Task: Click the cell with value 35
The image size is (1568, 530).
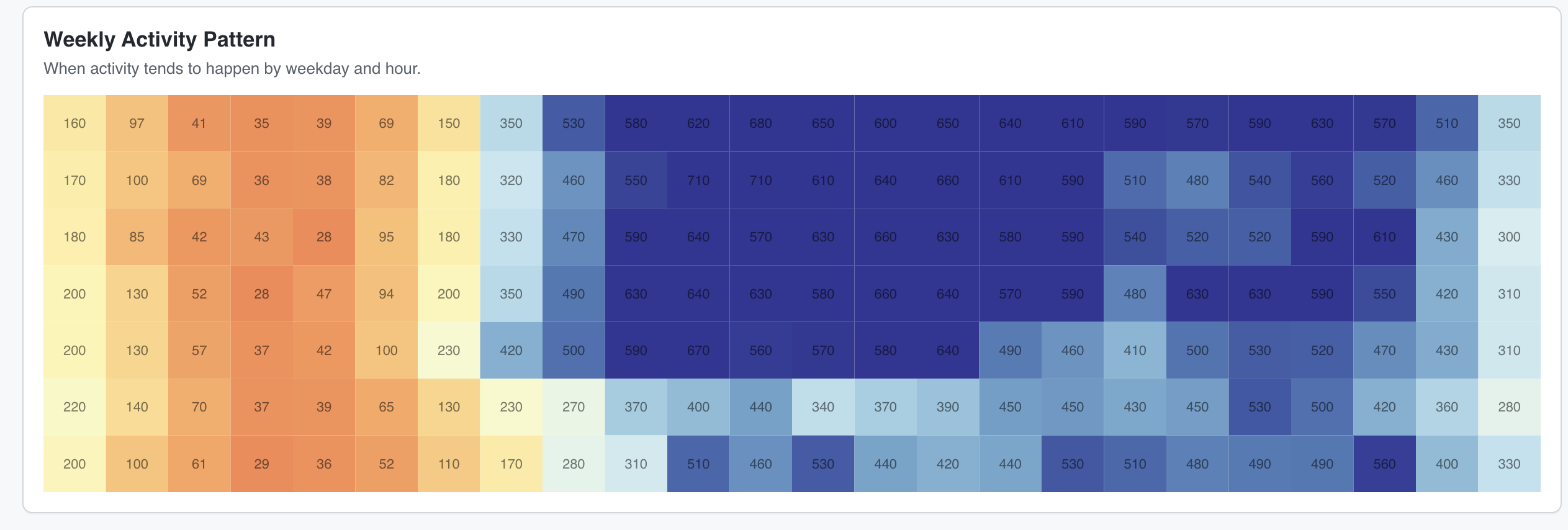Action: pos(261,123)
